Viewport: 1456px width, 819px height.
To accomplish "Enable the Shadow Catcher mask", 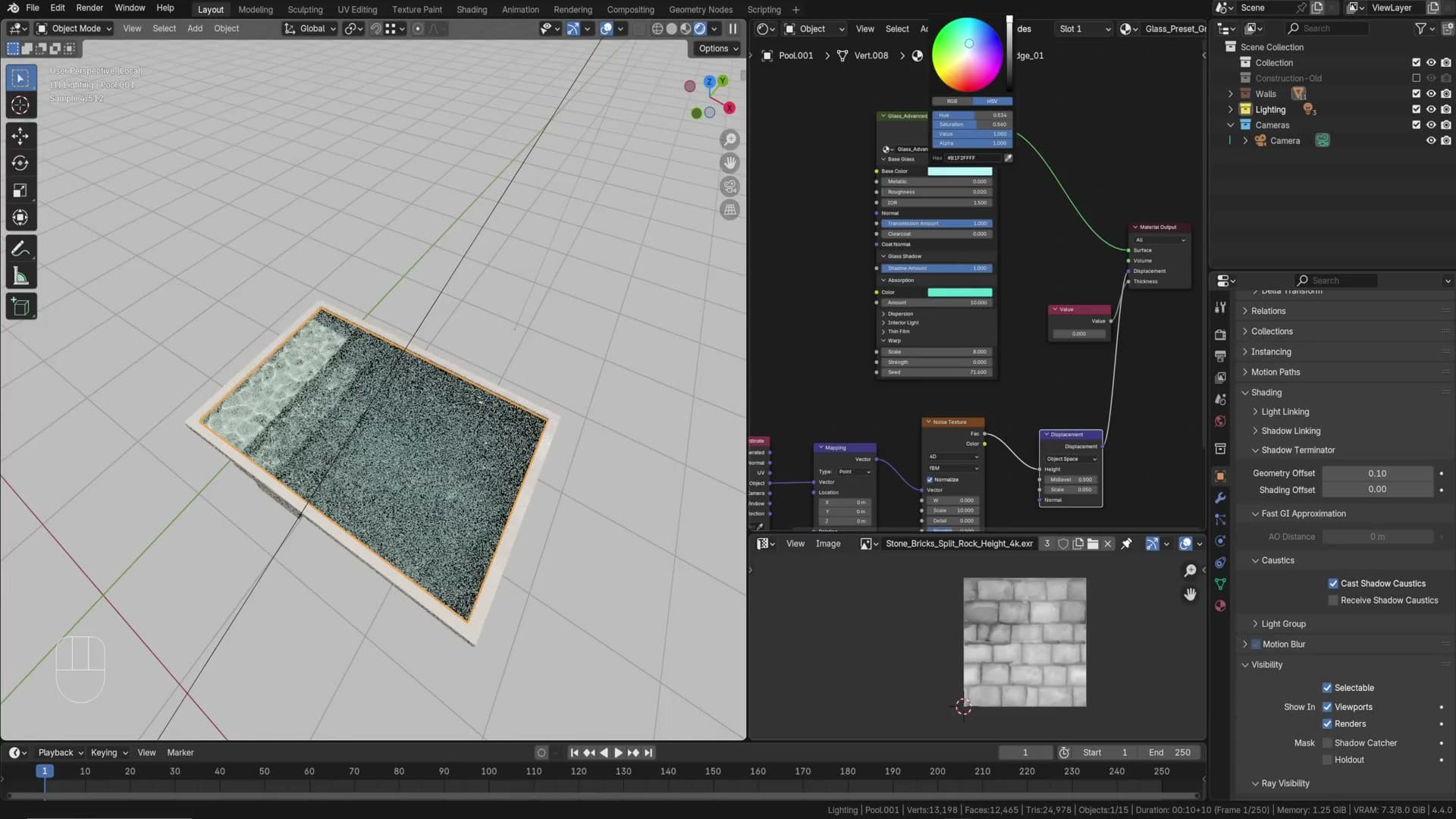I will (x=1327, y=743).
